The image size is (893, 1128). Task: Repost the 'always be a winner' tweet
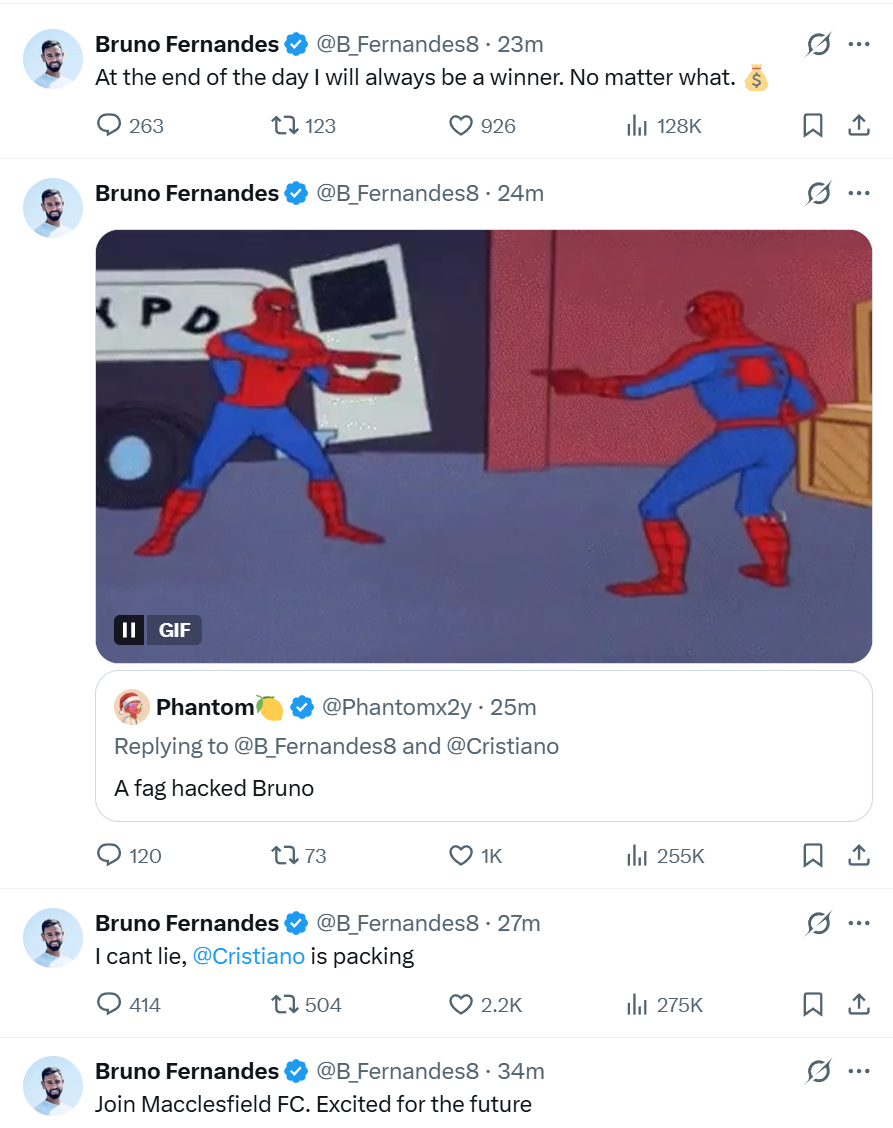284,126
